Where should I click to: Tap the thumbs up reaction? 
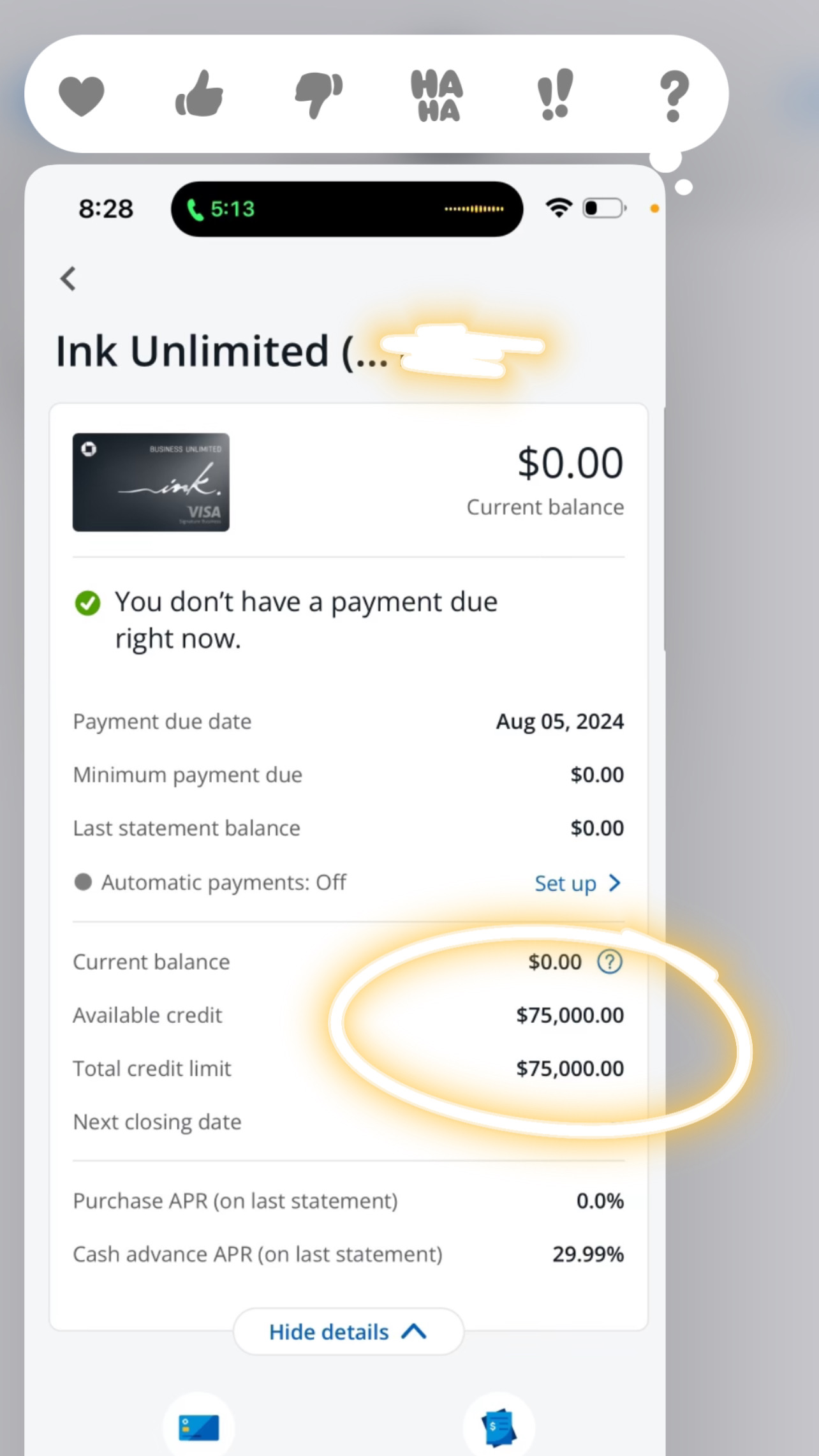(x=199, y=94)
